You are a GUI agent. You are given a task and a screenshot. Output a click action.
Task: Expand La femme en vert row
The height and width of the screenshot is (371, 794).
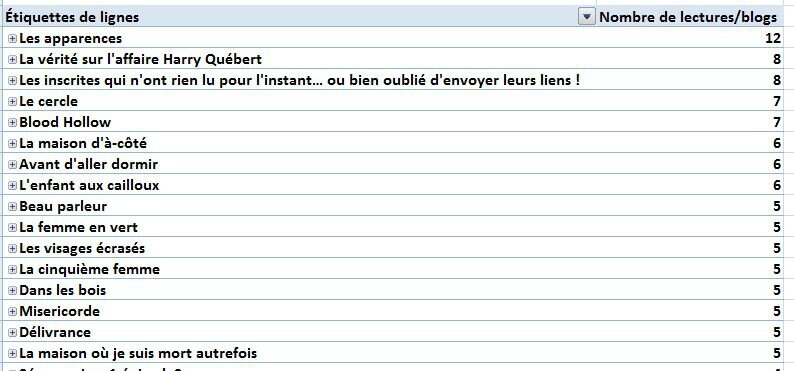point(13,228)
